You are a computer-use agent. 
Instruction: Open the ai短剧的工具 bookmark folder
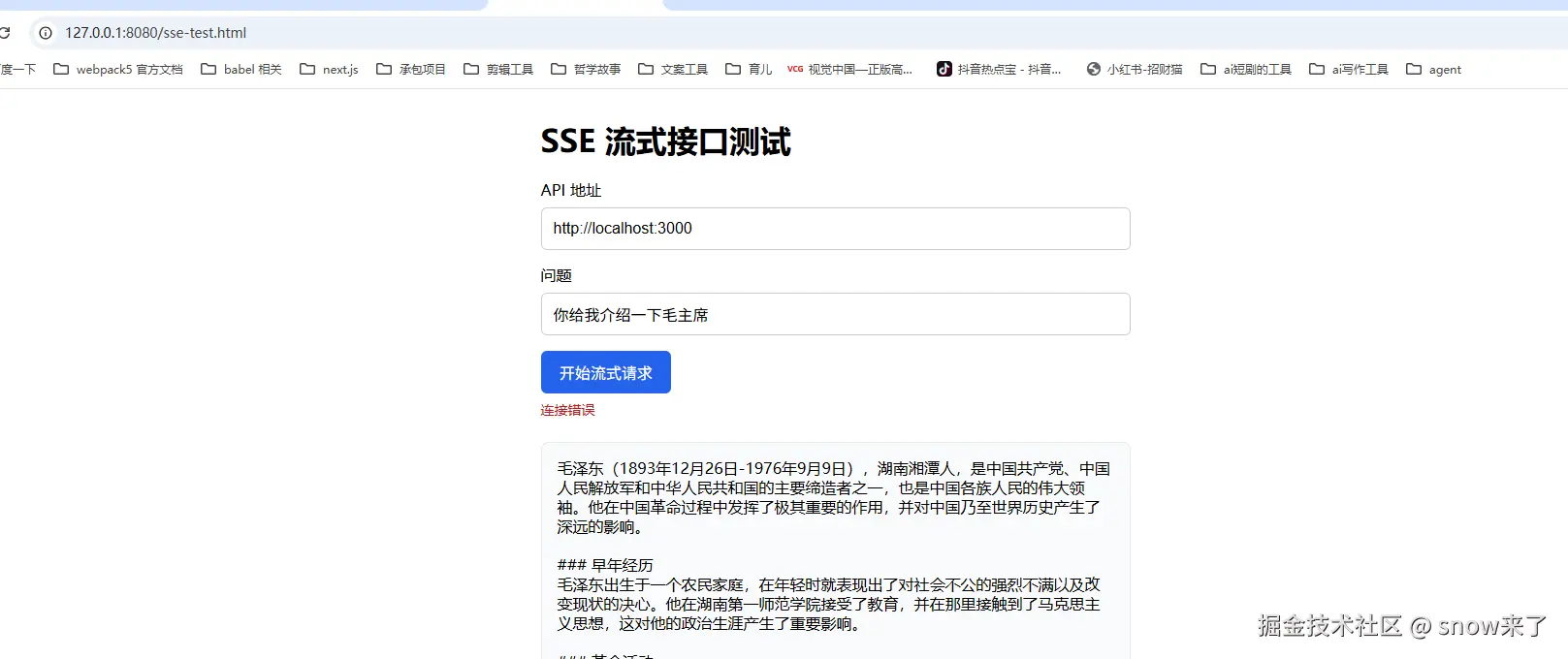click(x=1246, y=70)
